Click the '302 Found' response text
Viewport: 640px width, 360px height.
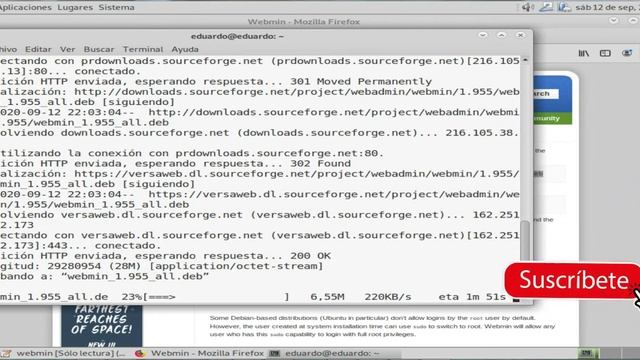320,164
